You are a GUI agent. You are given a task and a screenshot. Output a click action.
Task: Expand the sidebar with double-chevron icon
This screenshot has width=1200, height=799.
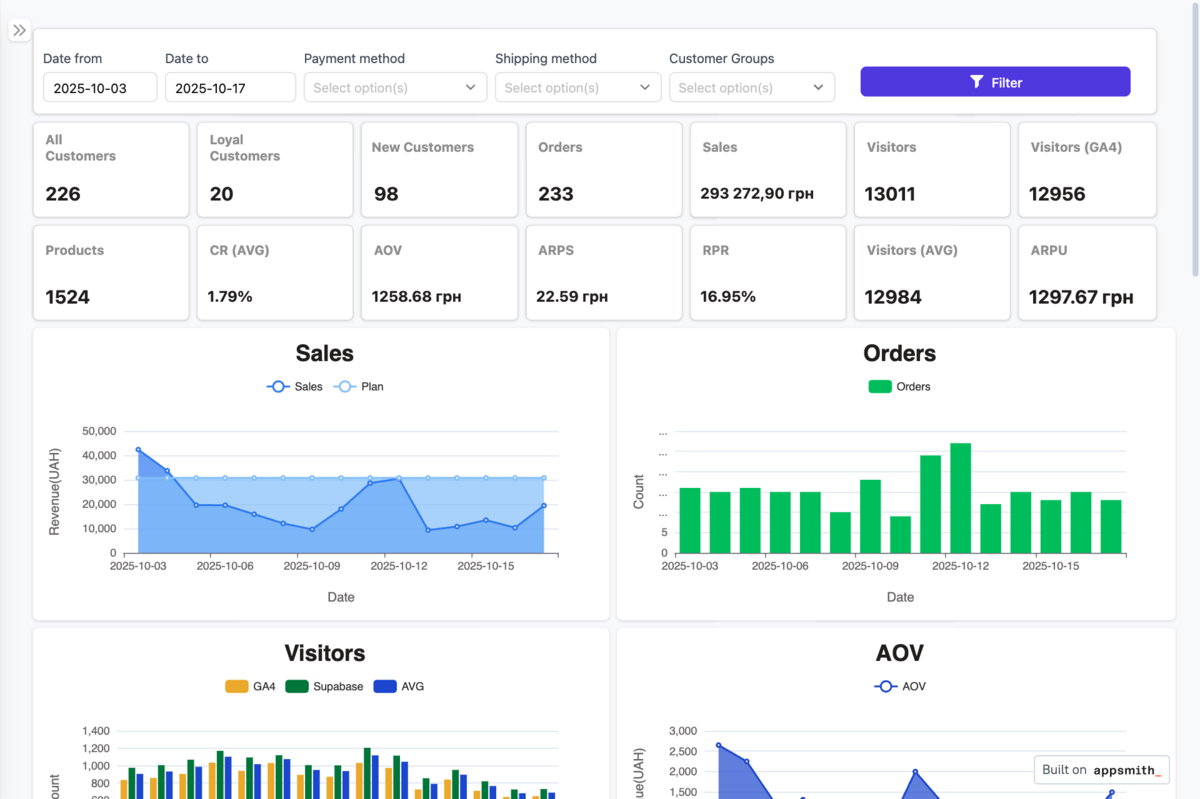(x=20, y=31)
